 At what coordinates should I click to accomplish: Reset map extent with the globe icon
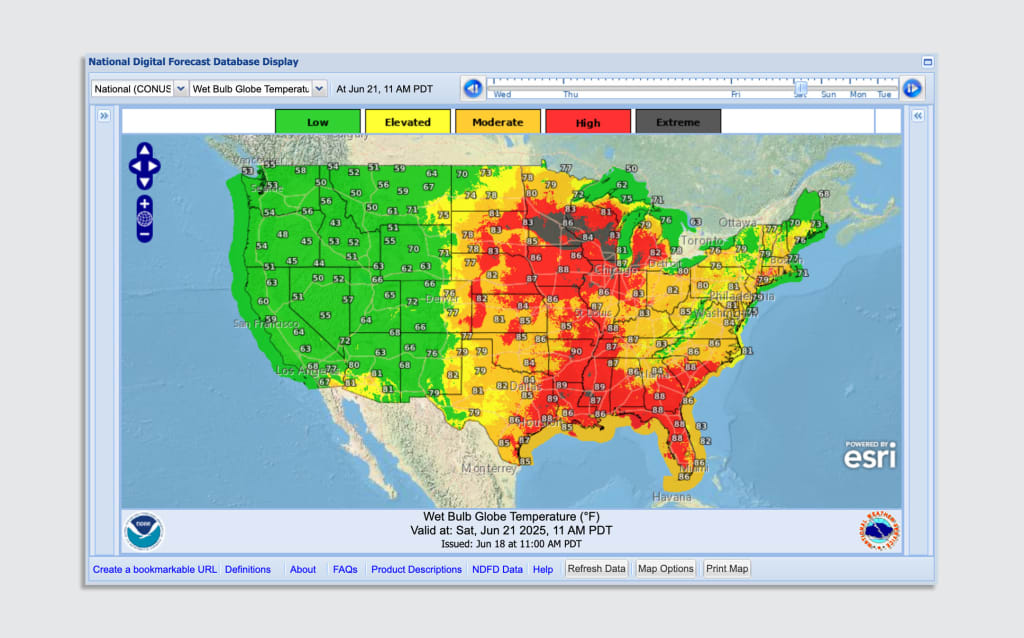[144, 219]
